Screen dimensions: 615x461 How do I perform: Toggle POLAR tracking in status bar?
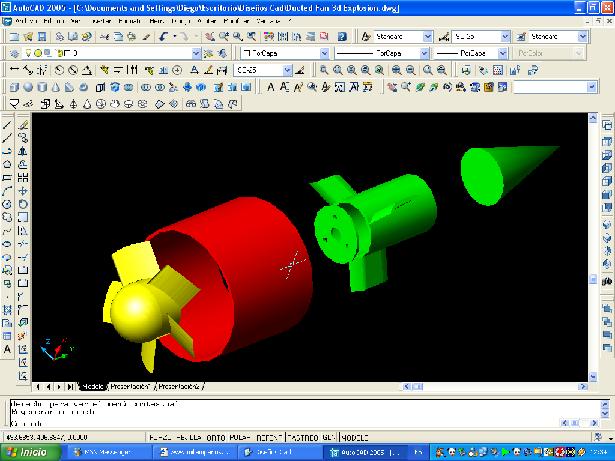[240, 437]
